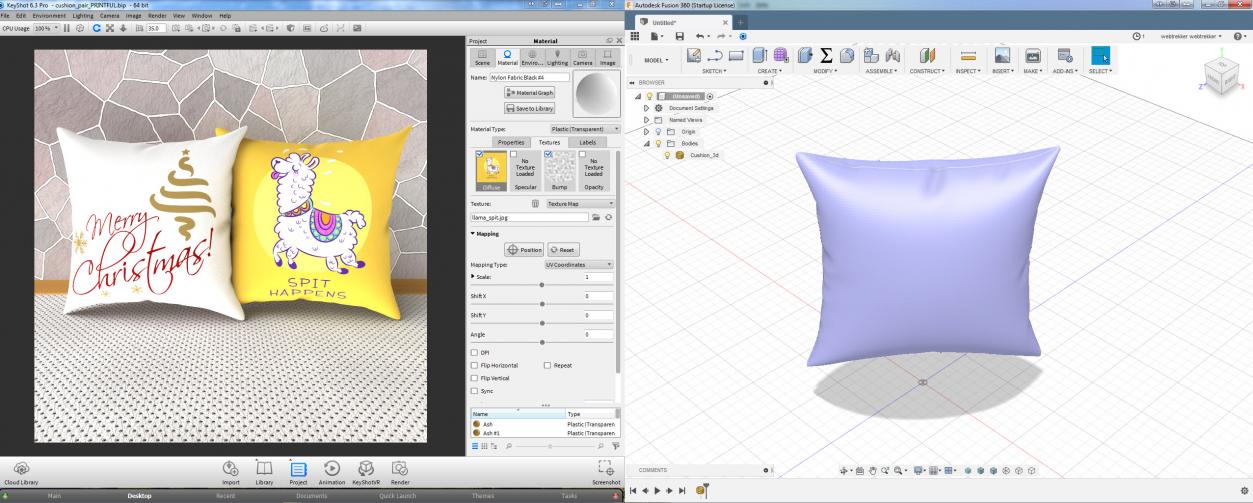Open the Fusion 360 data panel grid icon
This screenshot has height=503, width=1253.
tap(635, 36)
